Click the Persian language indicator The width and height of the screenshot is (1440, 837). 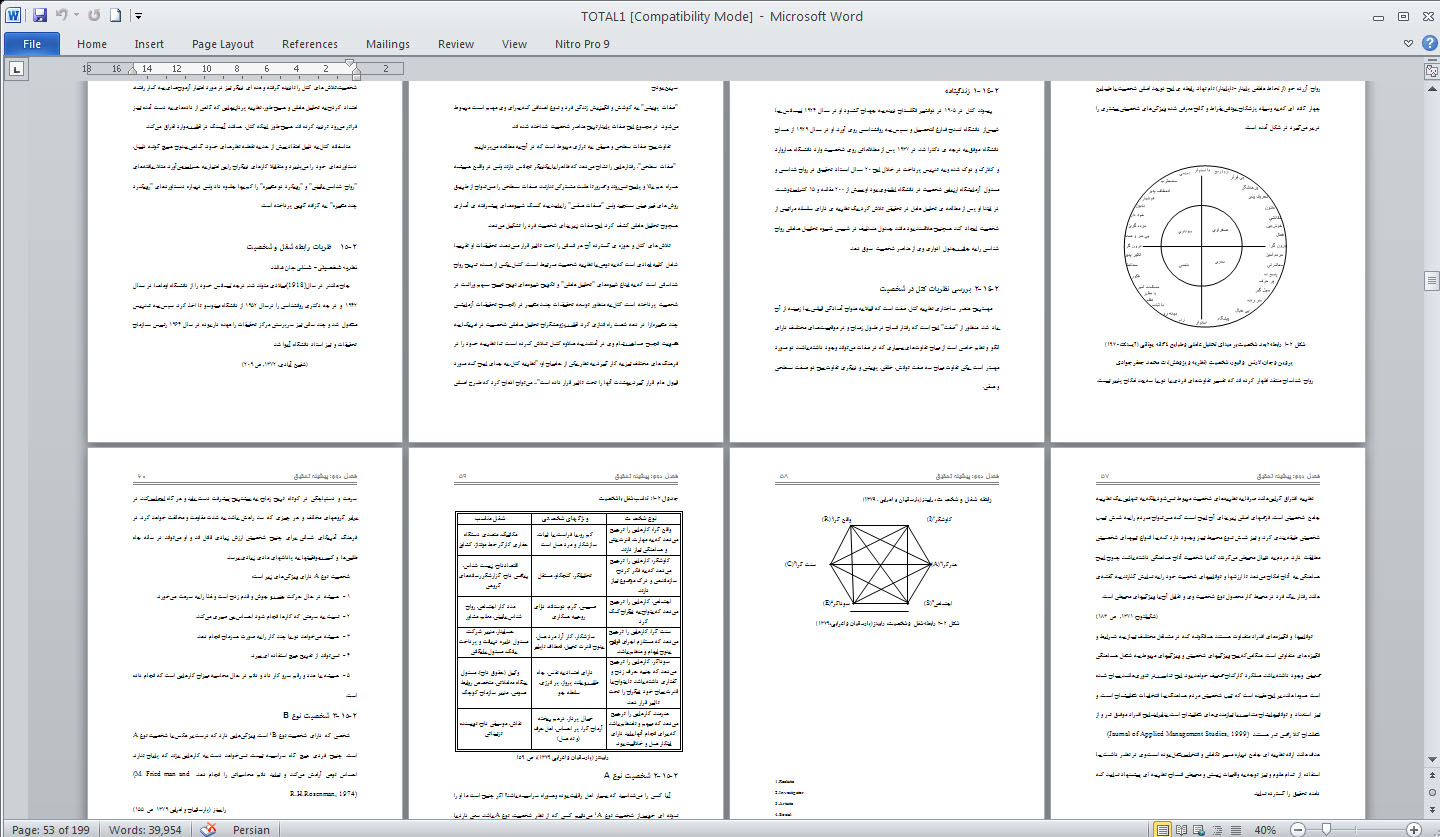251,830
